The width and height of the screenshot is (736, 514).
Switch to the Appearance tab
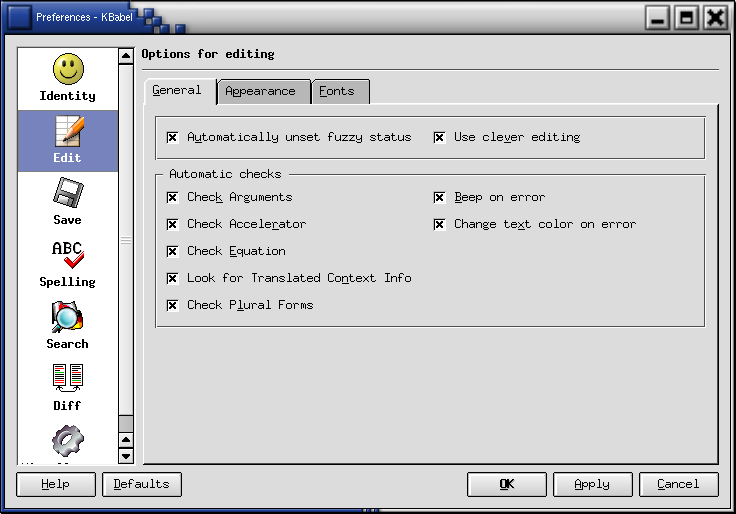(260, 91)
